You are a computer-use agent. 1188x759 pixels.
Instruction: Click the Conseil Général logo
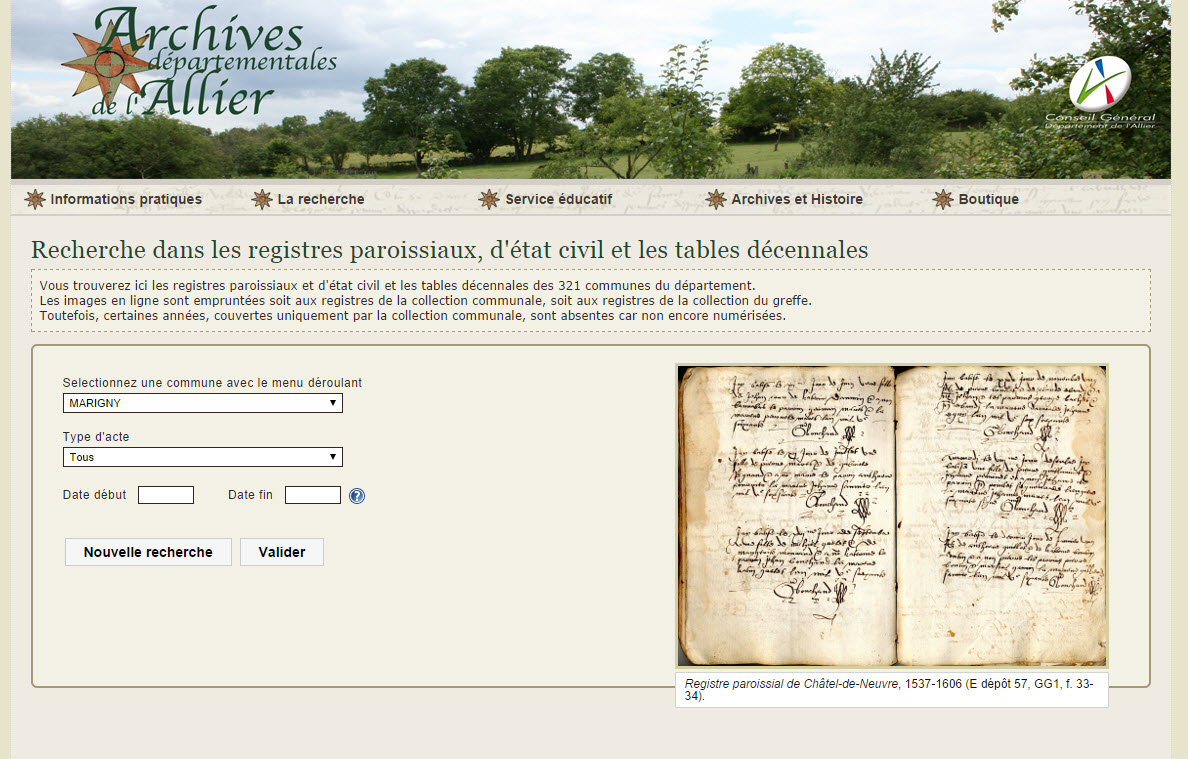coord(1099,92)
